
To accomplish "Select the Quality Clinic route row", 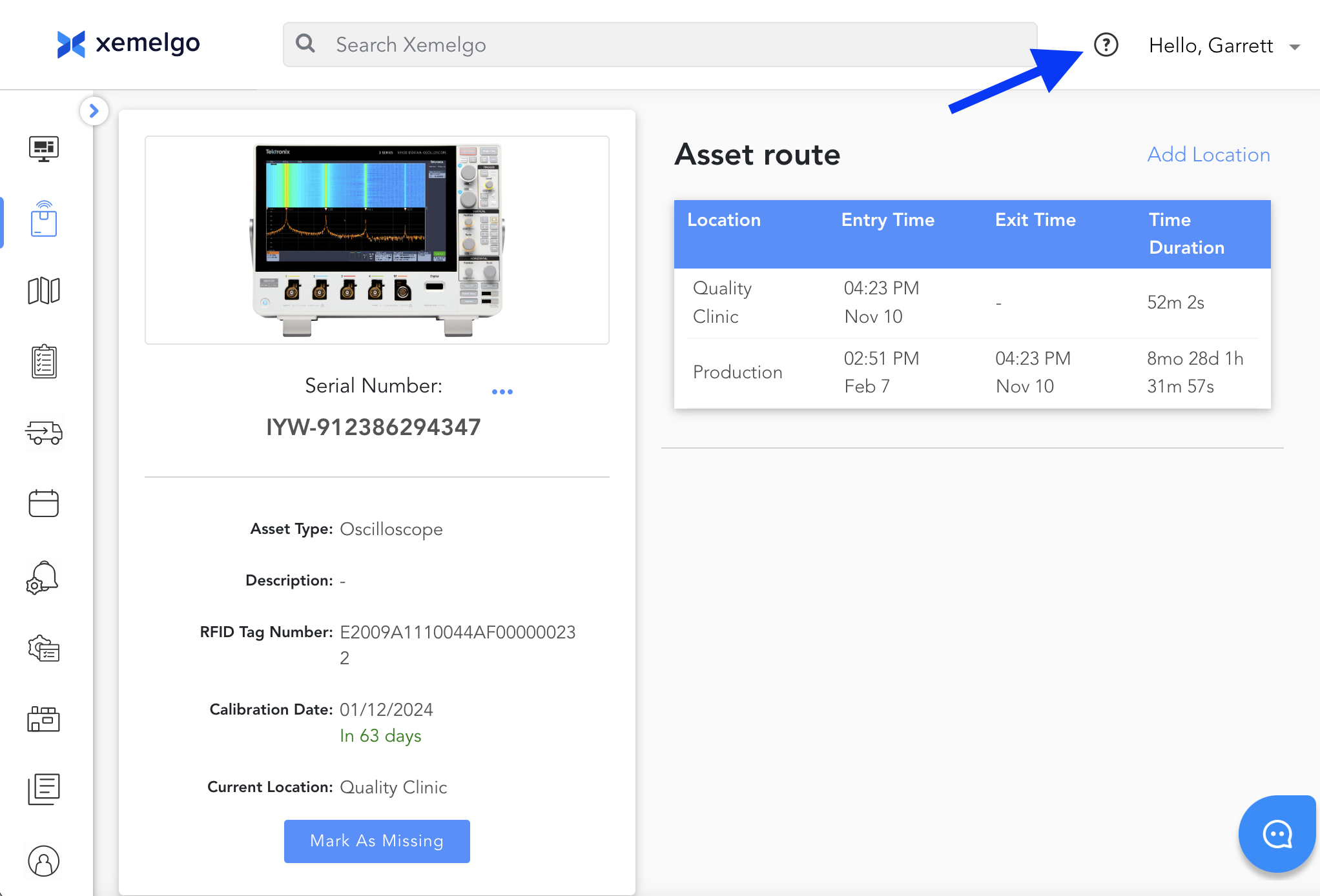I will [971, 303].
